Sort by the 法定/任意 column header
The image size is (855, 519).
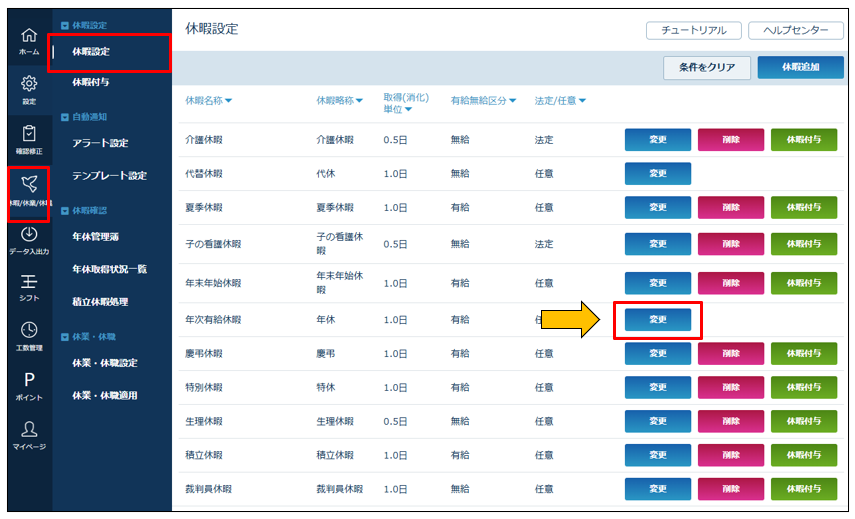pyautogui.click(x=560, y=100)
